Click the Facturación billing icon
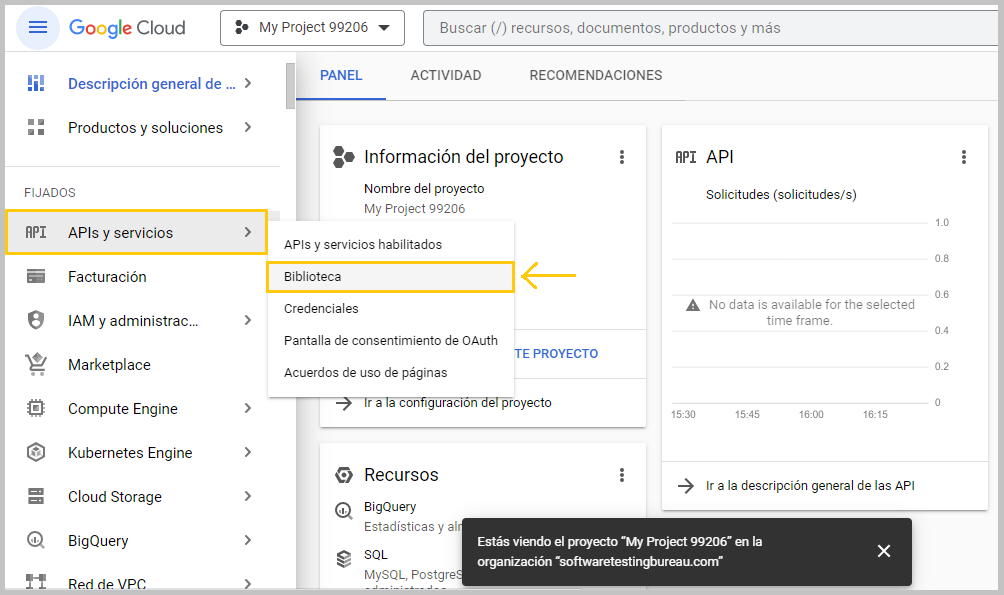The height and width of the screenshot is (595, 1004). pos(36,276)
